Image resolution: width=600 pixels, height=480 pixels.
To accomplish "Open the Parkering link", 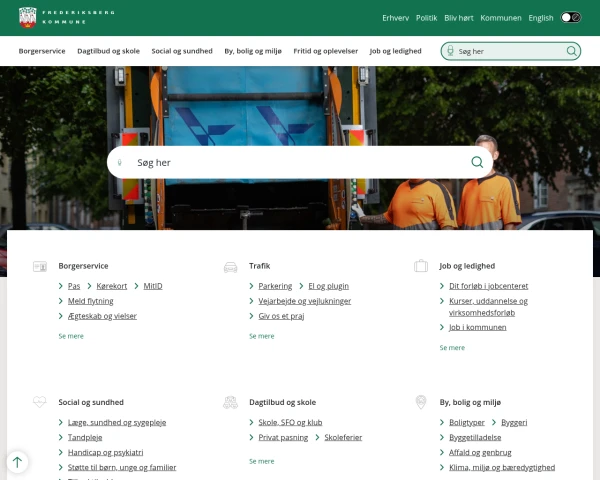I will coord(275,286).
